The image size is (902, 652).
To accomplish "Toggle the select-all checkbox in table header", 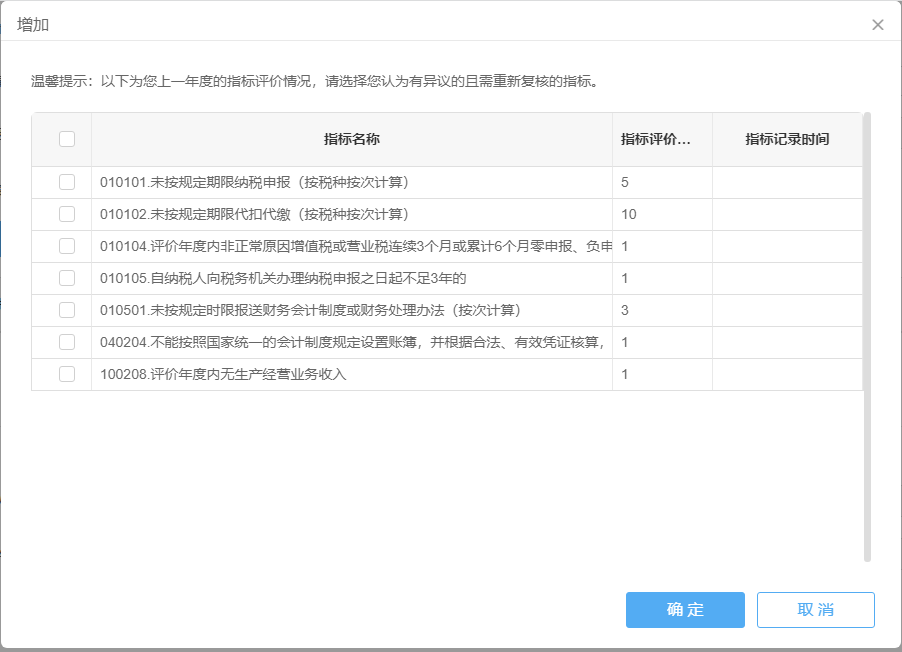I will [x=67, y=139].
